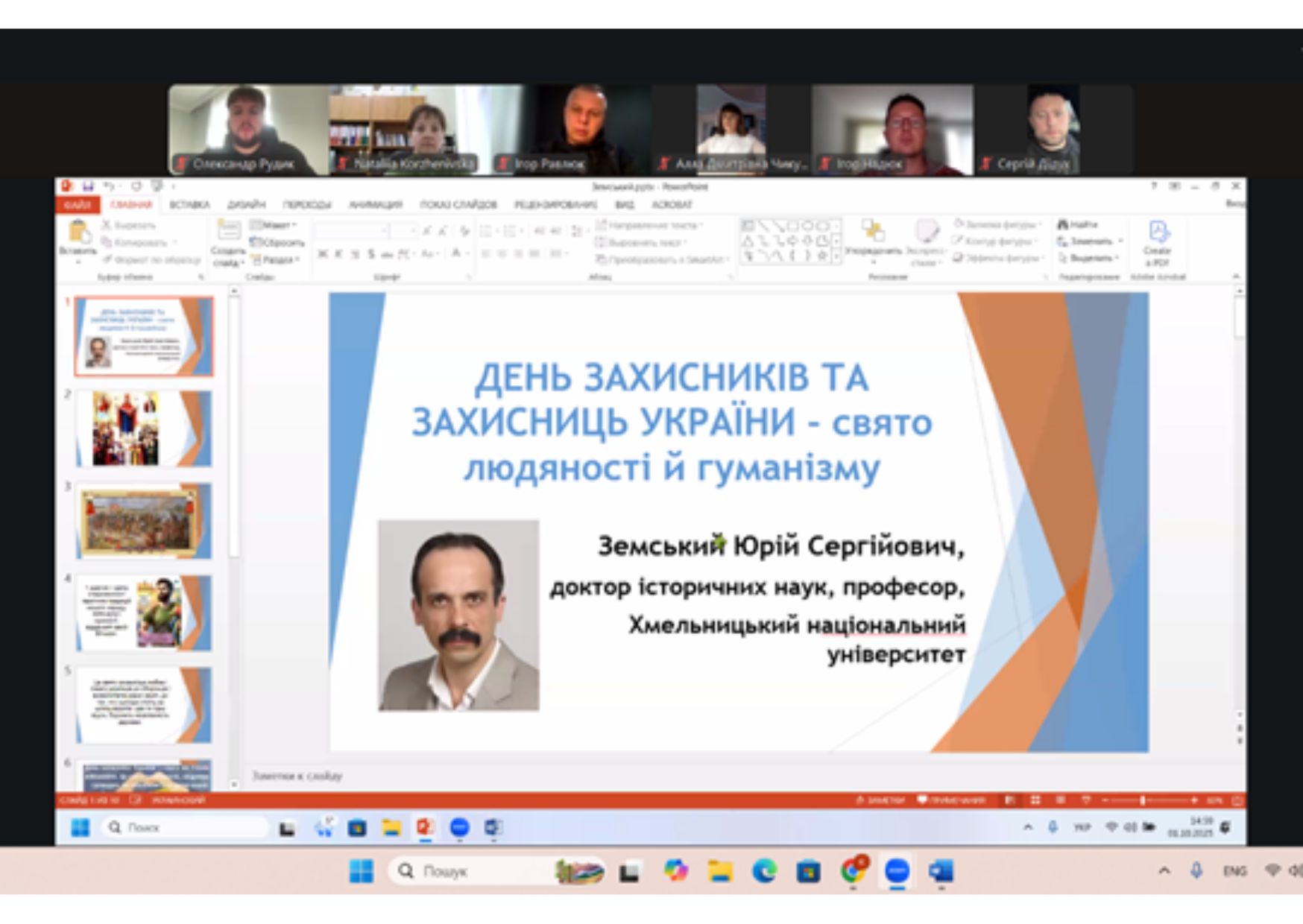Click the zoom slider in the status bar
The height and width of the screenshot is (924, 1303).
(1141, 800)
